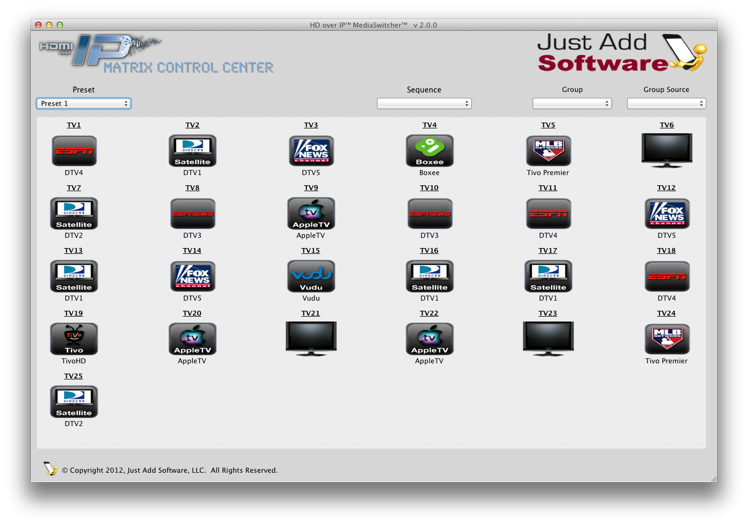Click the blank TV screen under TV6
This screenshot has height=525, width=748.
tap(666, 151)
